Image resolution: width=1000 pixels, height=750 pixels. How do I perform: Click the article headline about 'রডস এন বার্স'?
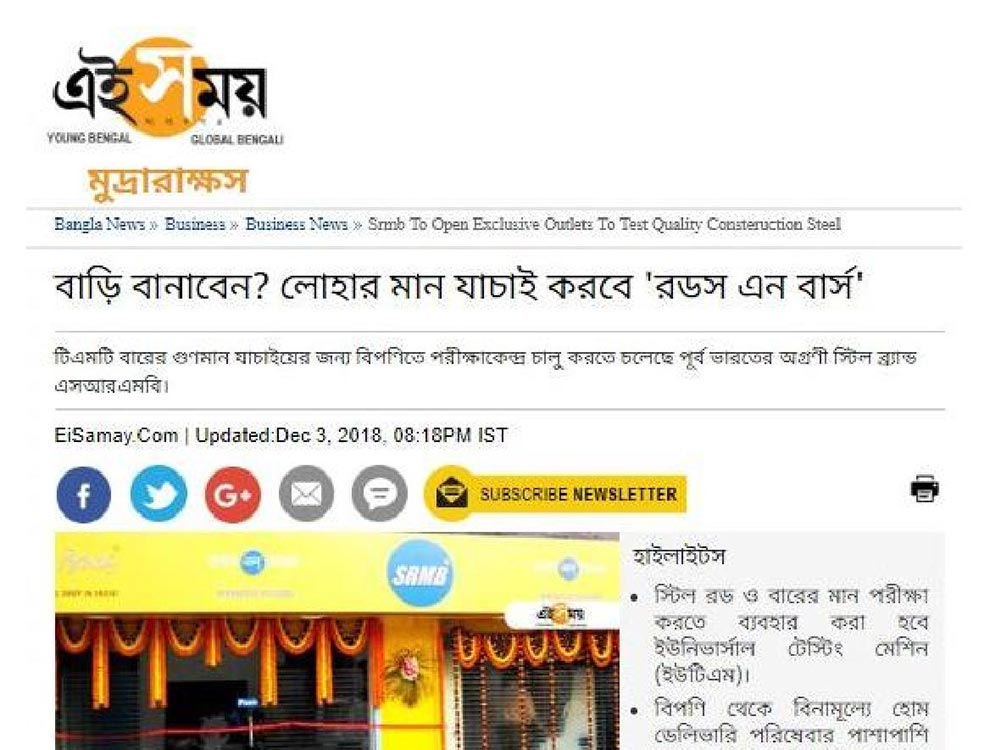(459, 286)
